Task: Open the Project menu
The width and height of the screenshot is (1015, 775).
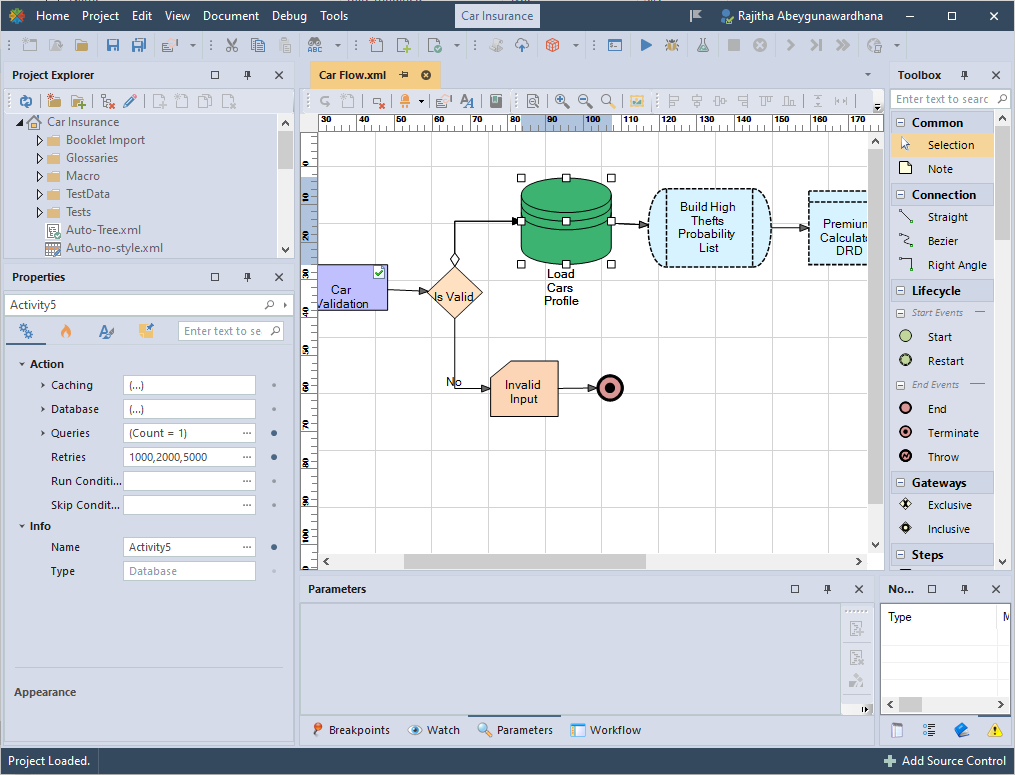Action: 100,16
